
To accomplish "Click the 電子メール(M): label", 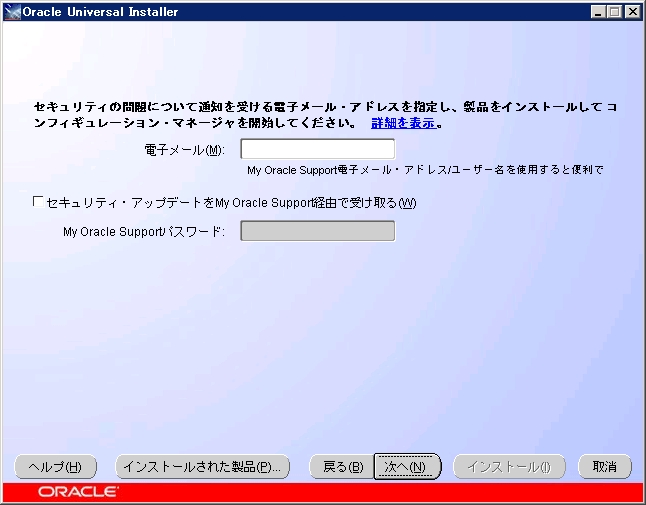I will (185, 150).
